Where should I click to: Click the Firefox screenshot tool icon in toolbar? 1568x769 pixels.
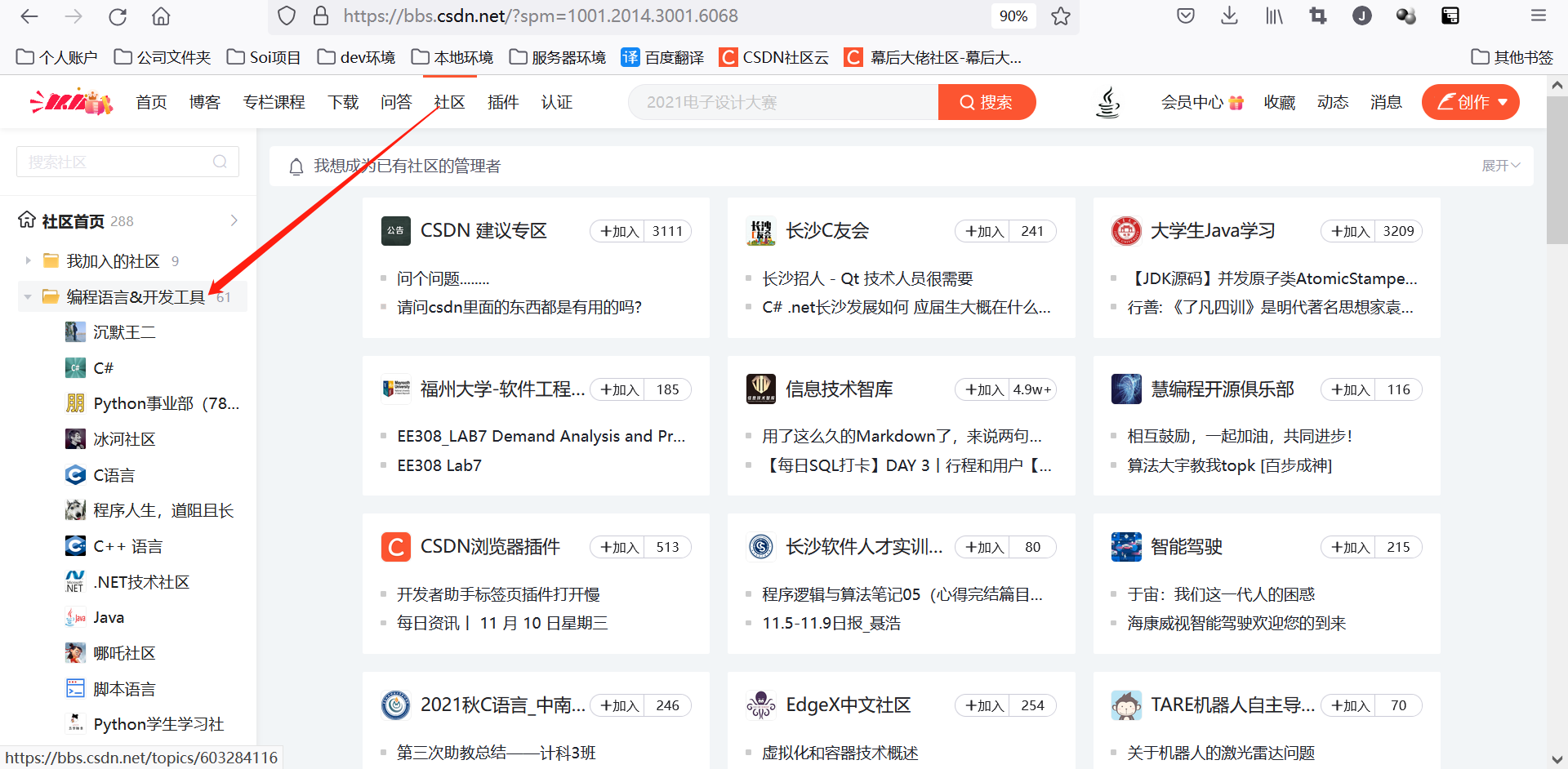click(1317, 16)
